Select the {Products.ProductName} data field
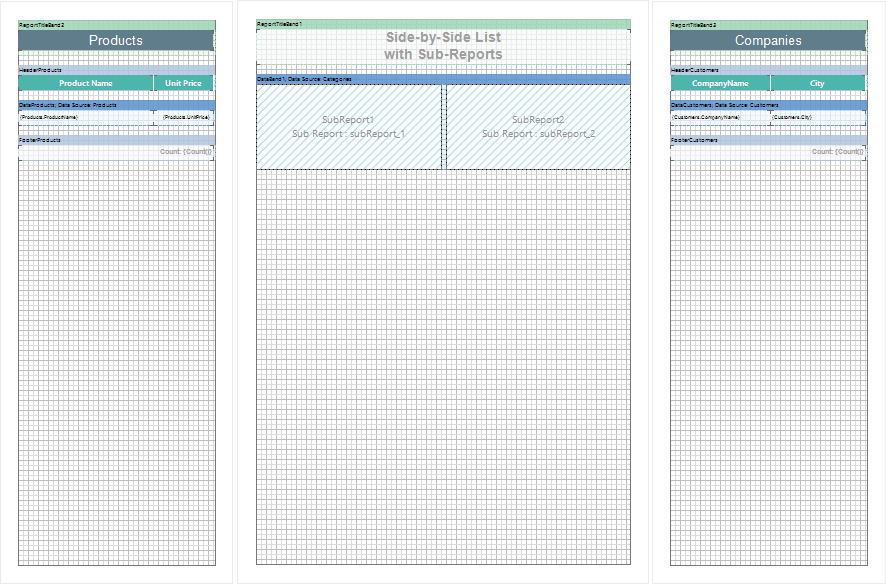 [x=85, y=117]
